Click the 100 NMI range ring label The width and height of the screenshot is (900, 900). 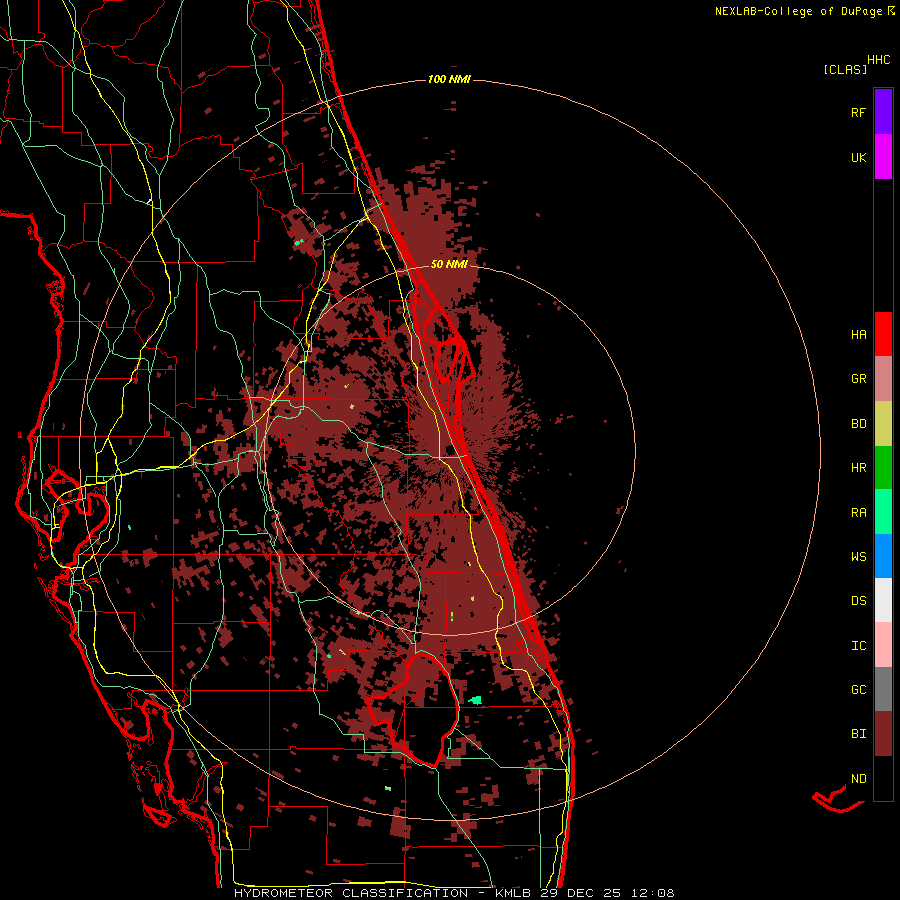coord(449,79)
